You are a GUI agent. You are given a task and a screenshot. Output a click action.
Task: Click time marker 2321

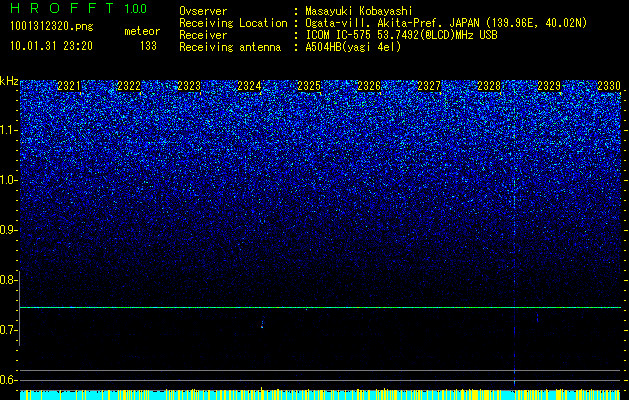point(69,86)
